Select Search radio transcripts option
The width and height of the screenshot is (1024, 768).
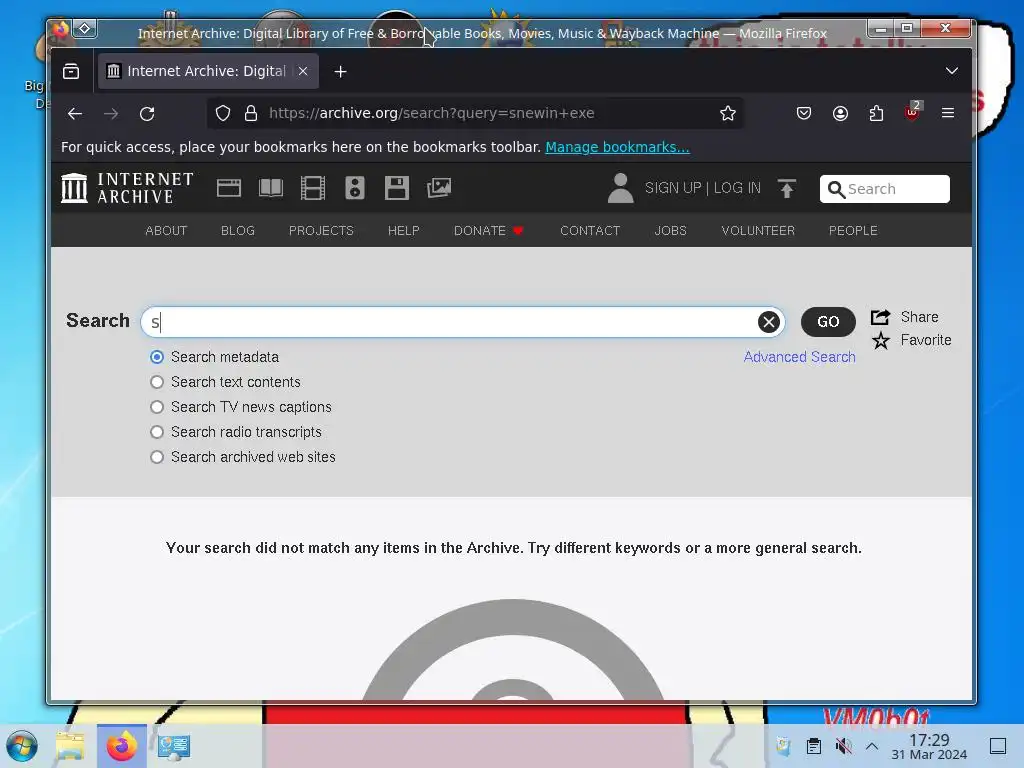point(157,432)
